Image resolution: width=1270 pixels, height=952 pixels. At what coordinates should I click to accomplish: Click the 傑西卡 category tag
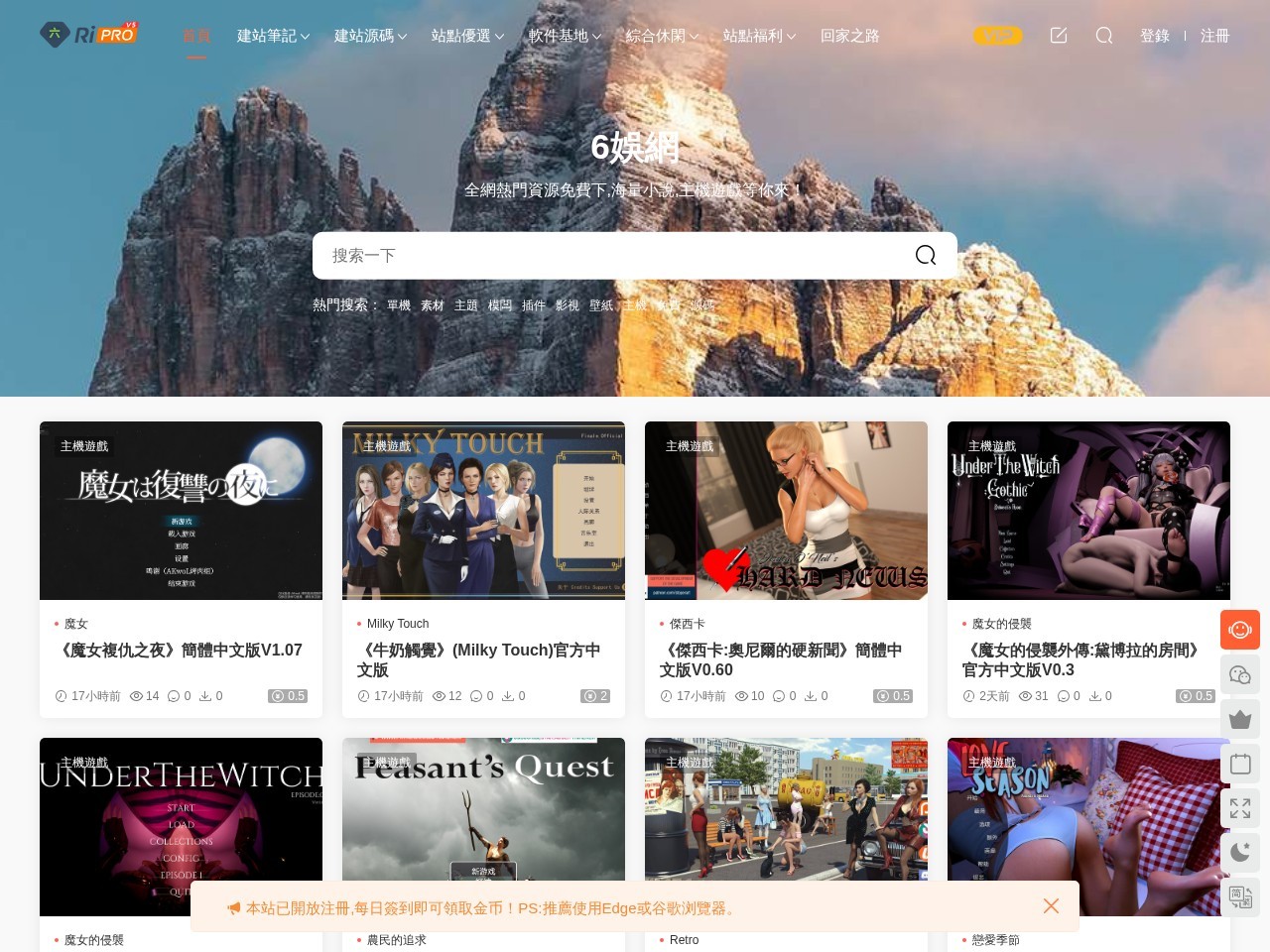pyautogui.click(x=688, y=624)
